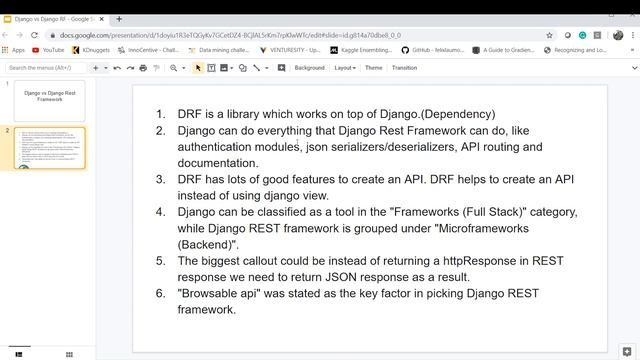
Task: Click the Background button
Action: tap(309, 68)
